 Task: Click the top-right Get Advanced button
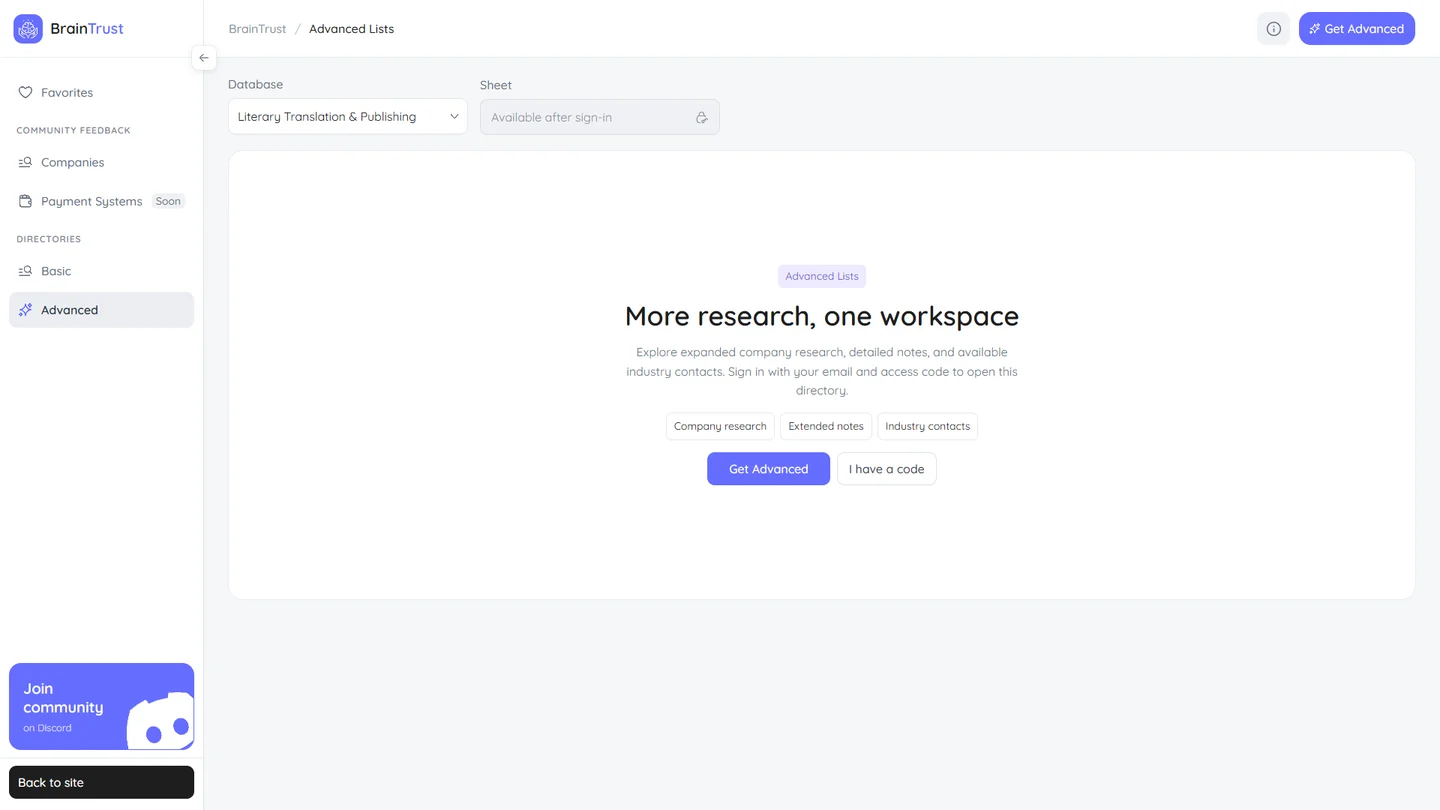point(1357,29)
